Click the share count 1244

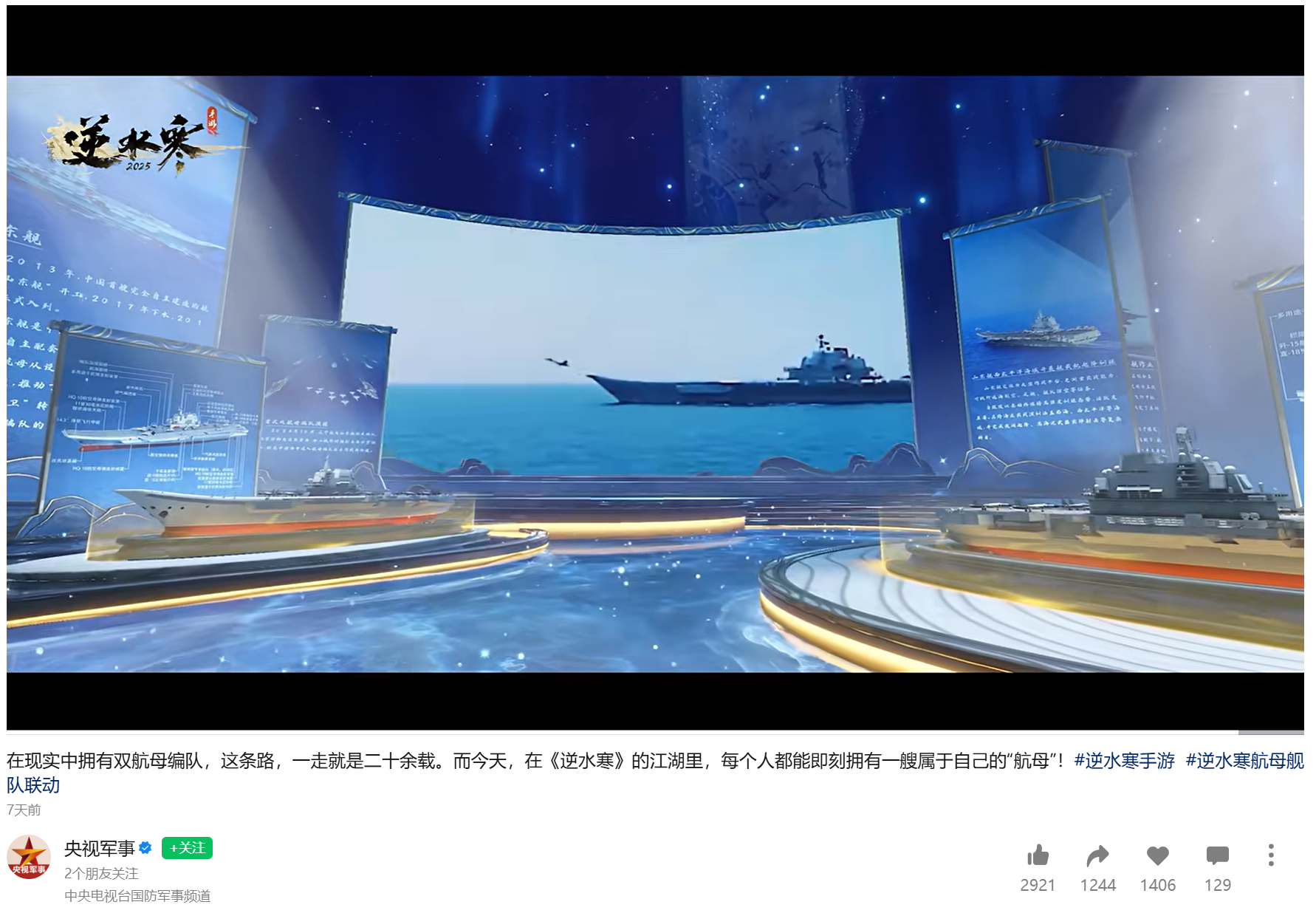point(1098,885)
